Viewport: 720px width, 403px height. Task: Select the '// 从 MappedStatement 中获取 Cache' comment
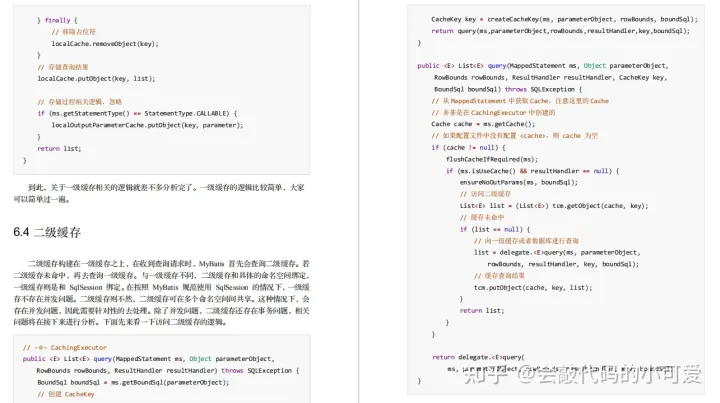point(520,101)
